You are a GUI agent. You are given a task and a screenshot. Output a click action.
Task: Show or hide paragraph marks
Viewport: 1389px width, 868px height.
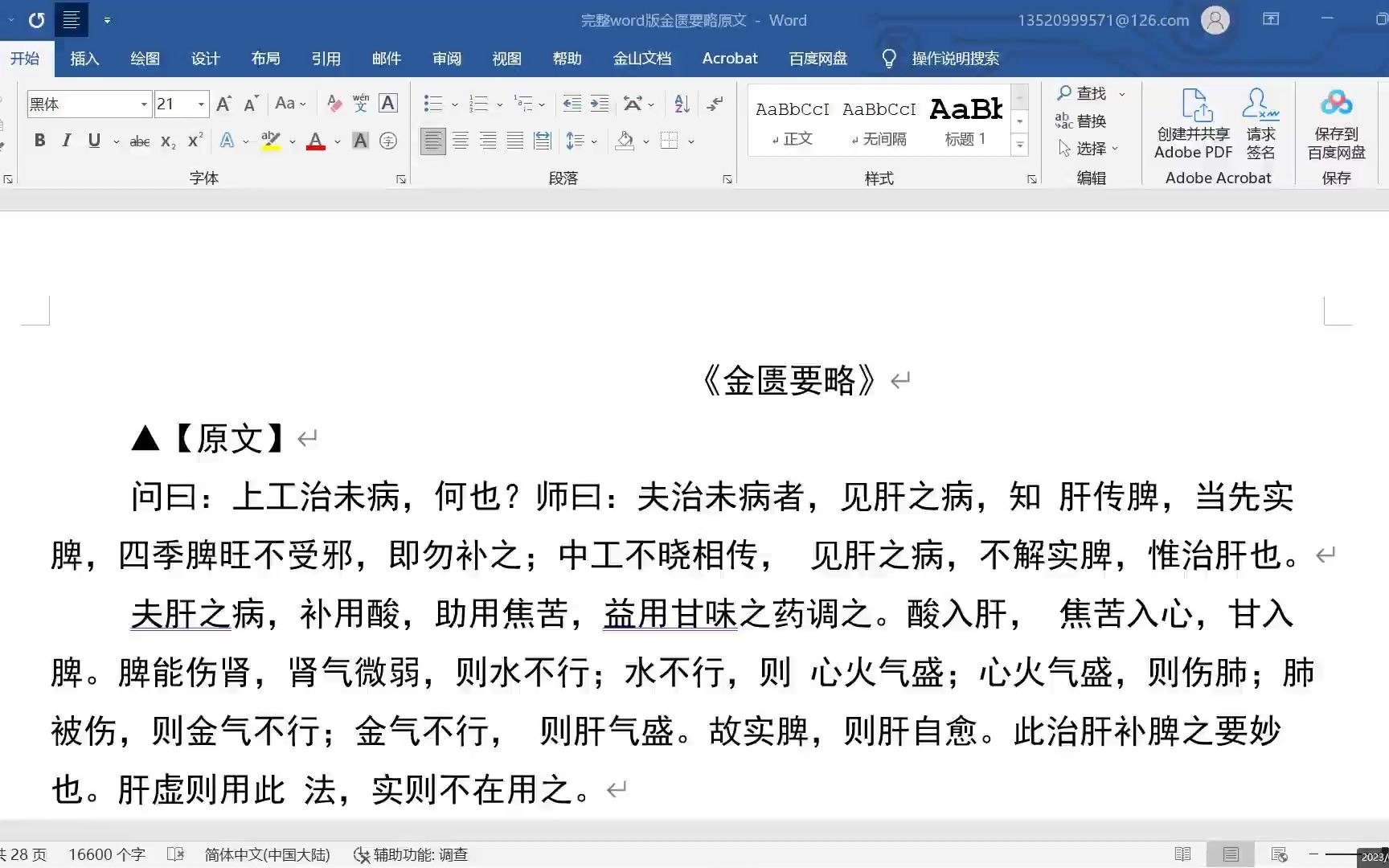click(x=715, y=104)
